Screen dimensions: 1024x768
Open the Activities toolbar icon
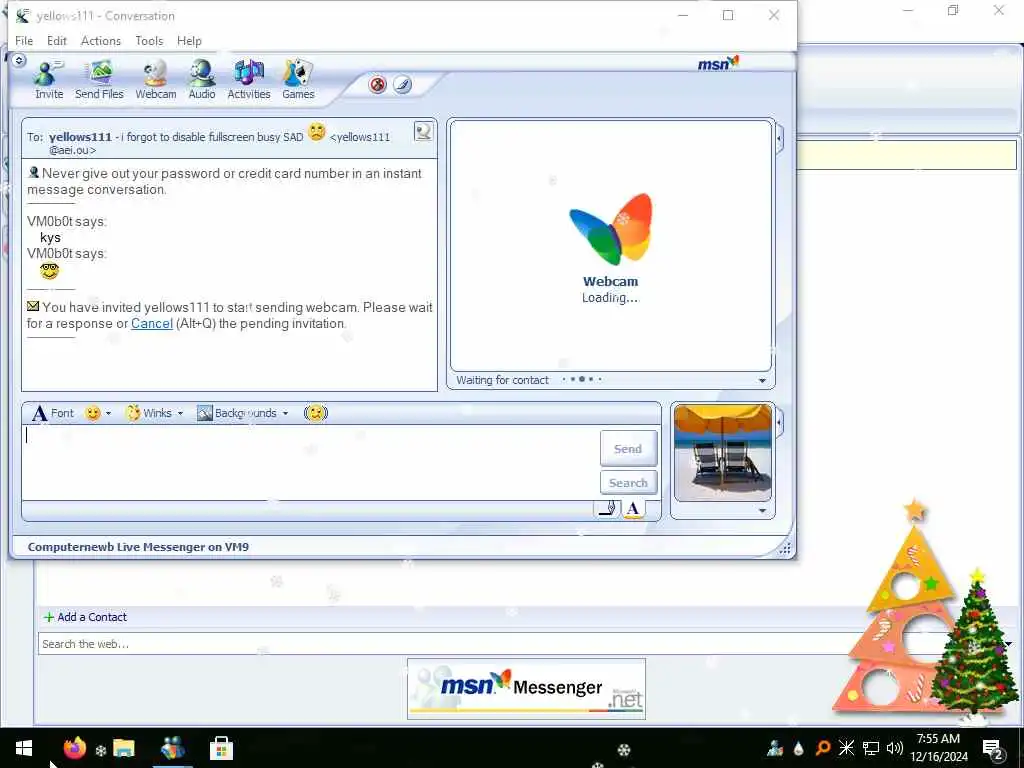[x=249, y=79]
